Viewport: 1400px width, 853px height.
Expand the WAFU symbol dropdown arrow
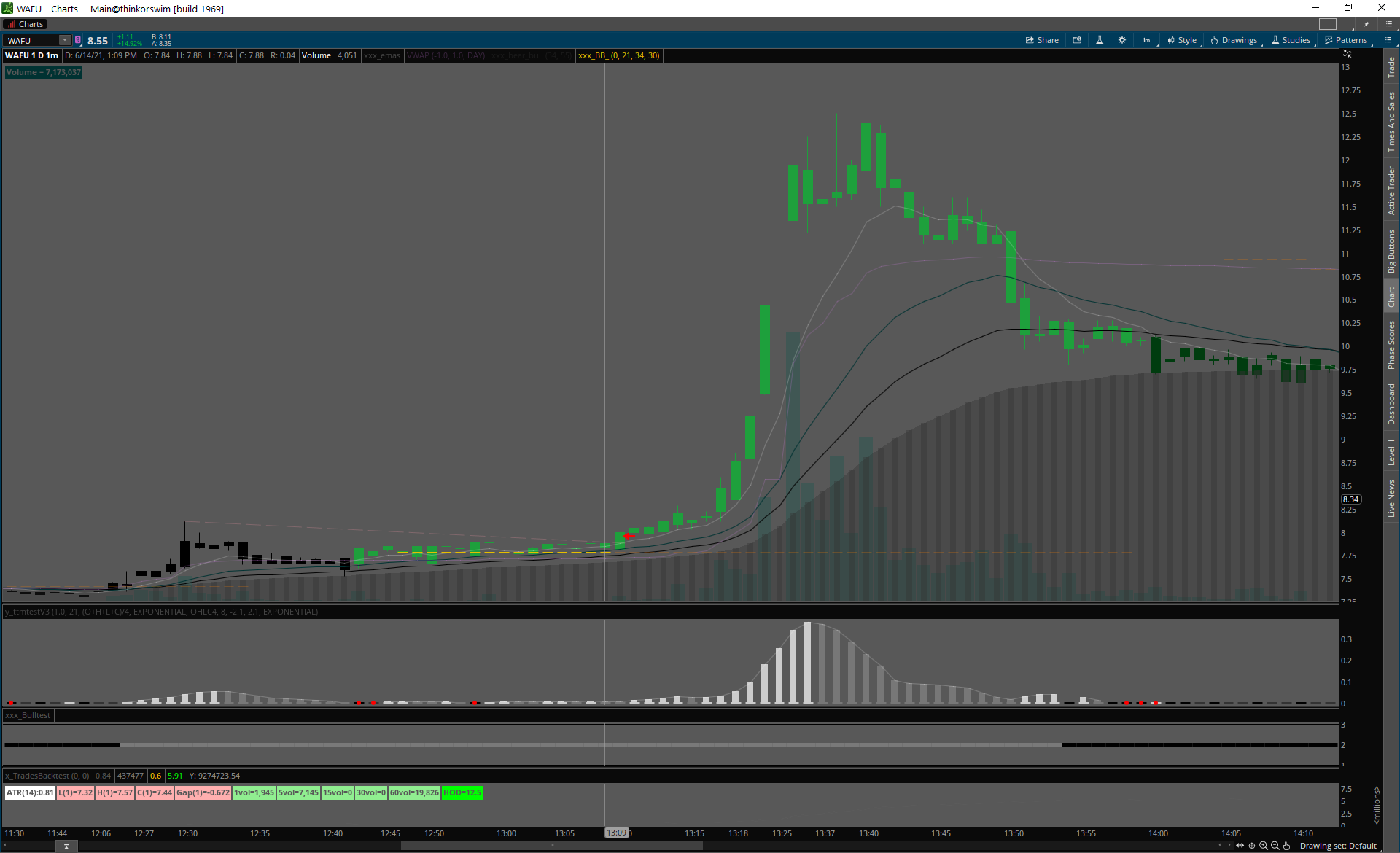tap(65, 40)
